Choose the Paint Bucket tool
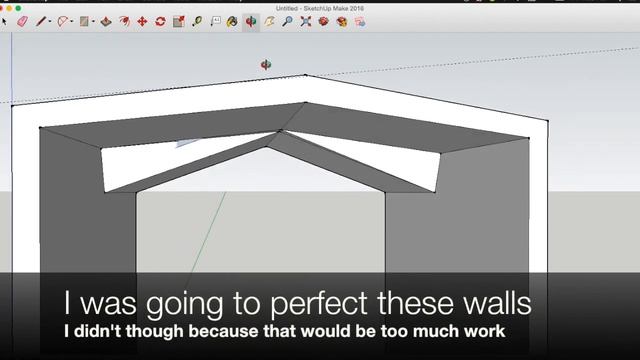The height and width of the screenshot is (360, 640). [232, 21]
